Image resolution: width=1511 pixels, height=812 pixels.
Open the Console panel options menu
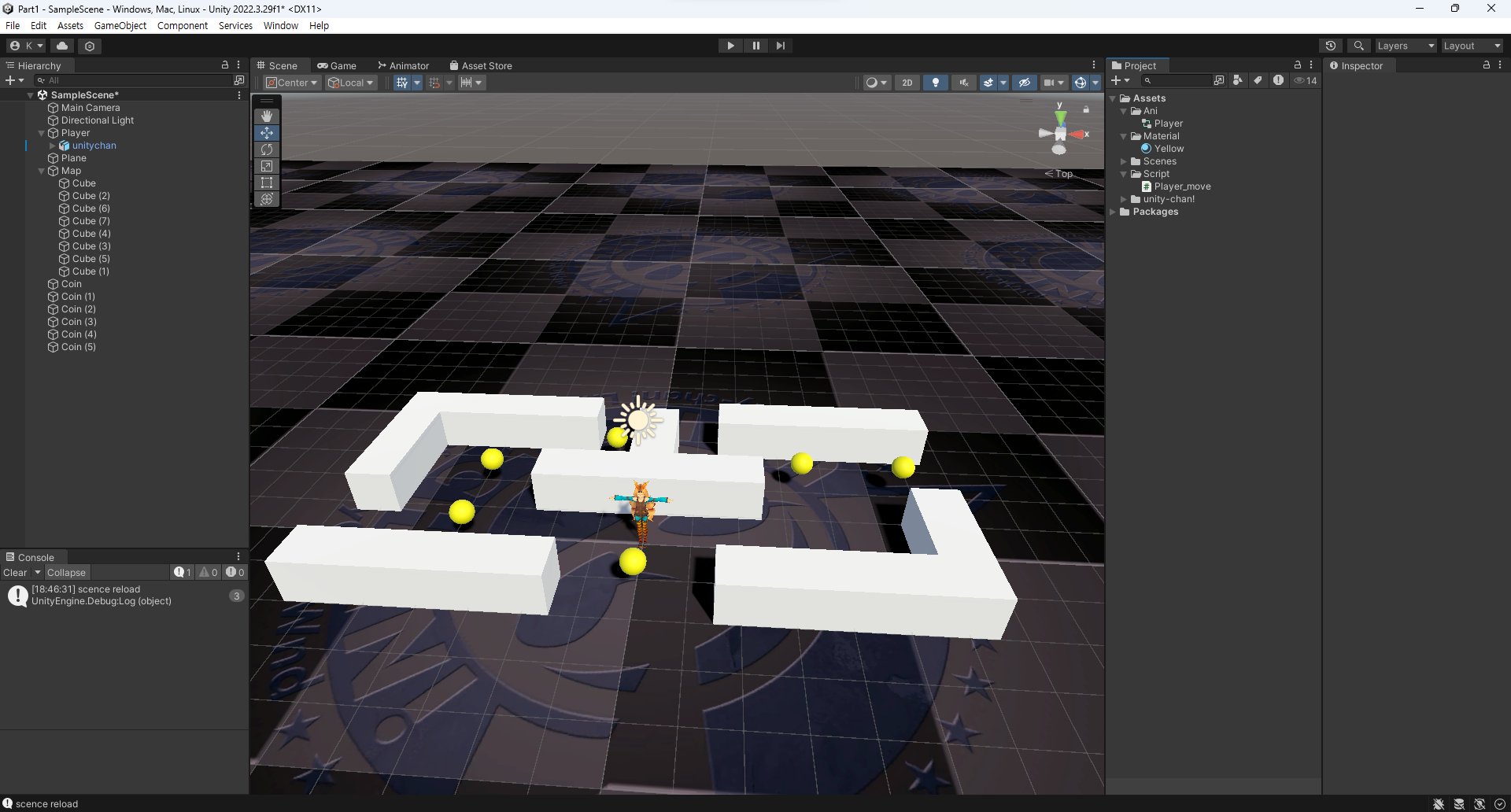tap(238, 557)
